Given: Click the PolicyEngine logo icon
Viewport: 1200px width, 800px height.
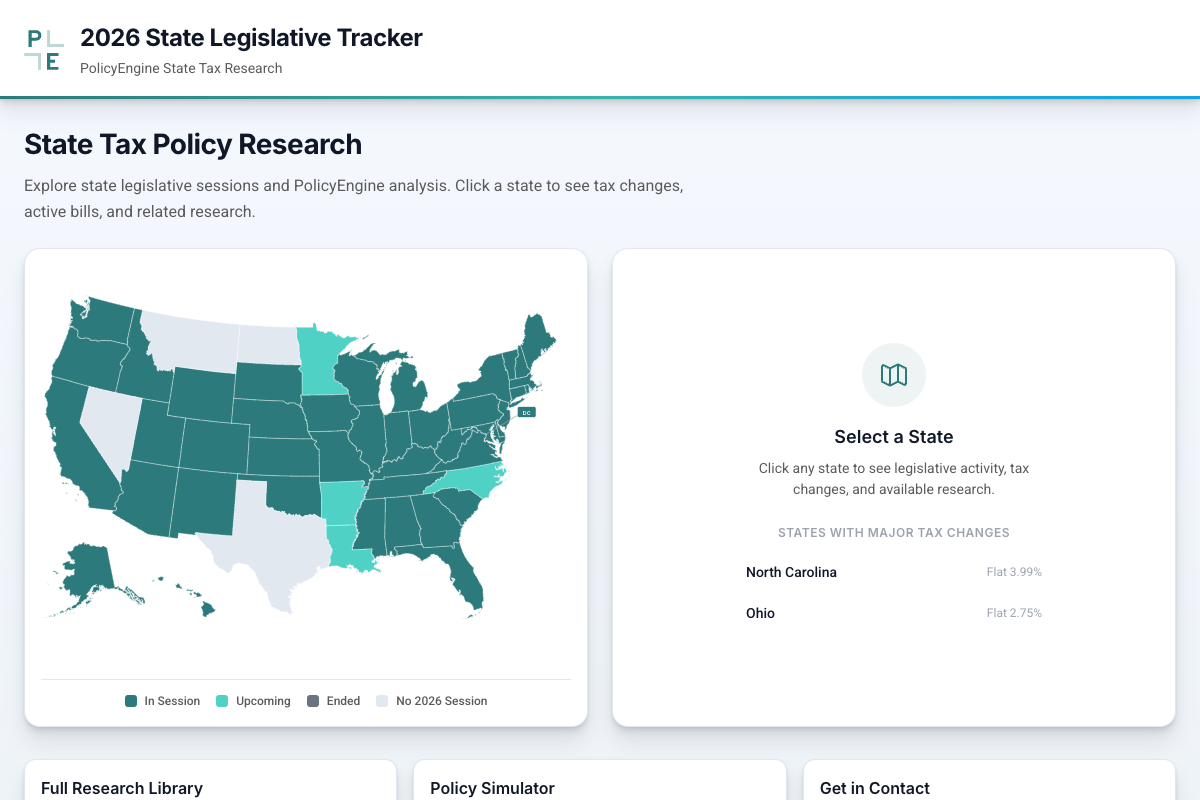Looking at the screenshot, I should pos(44,48).
